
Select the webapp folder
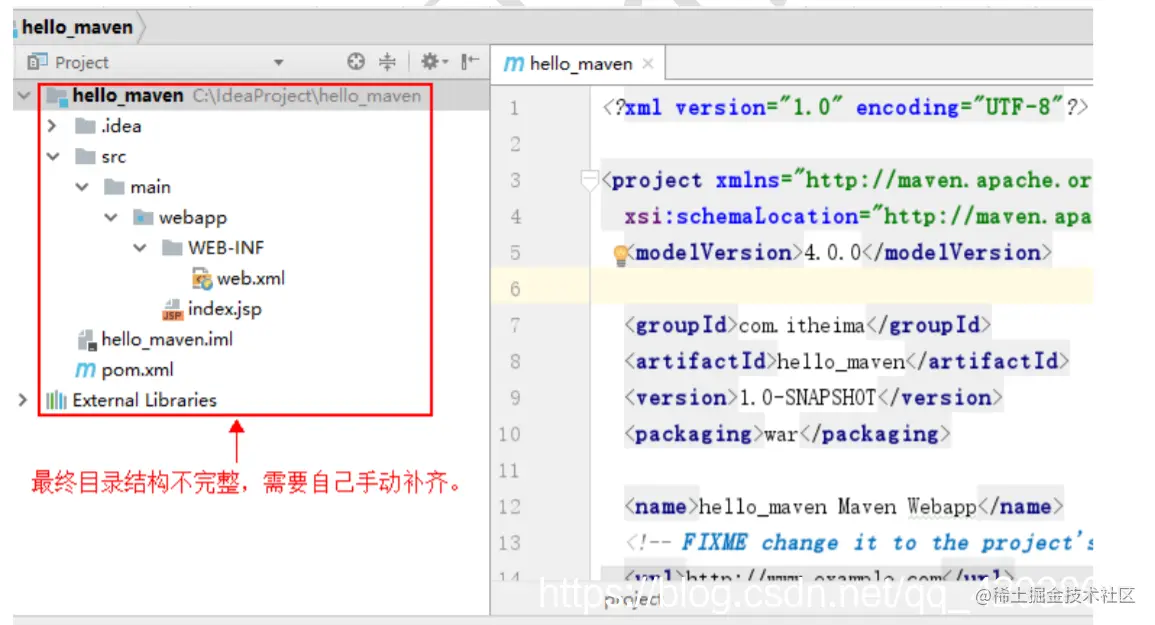(x=193, y=218)
